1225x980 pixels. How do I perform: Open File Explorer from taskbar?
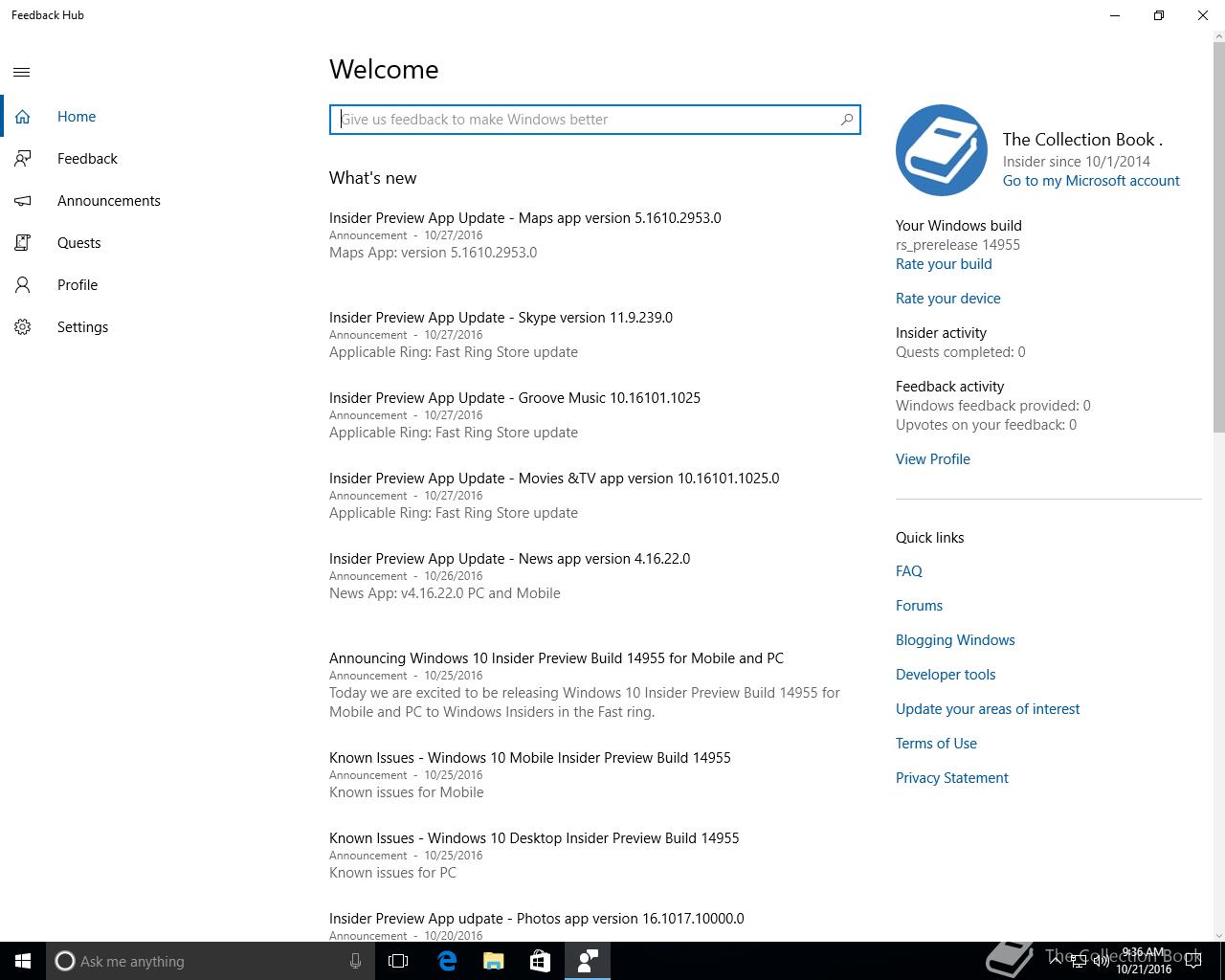[x=493, y=961]
